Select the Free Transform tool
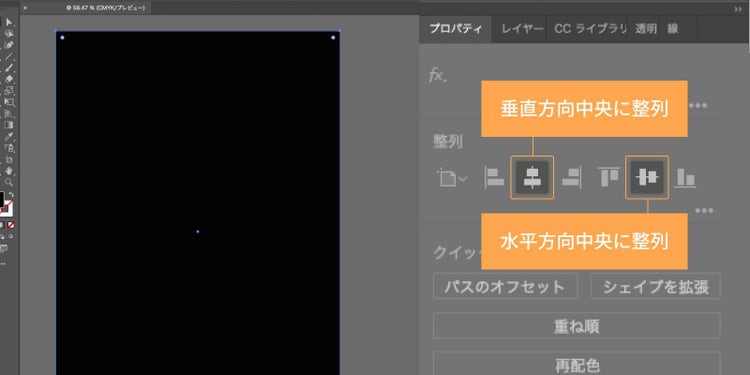The image size is (750, 375). 9,102
